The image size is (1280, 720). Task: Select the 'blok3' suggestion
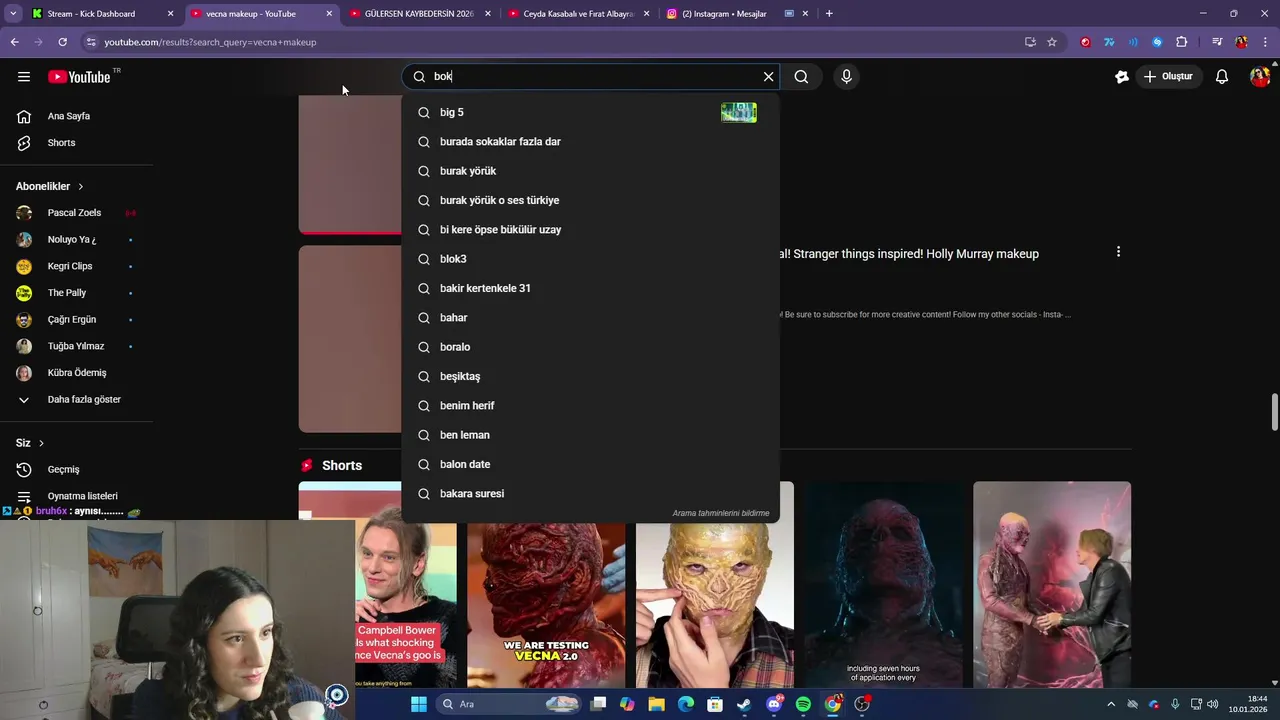click(x=590, y=259)
